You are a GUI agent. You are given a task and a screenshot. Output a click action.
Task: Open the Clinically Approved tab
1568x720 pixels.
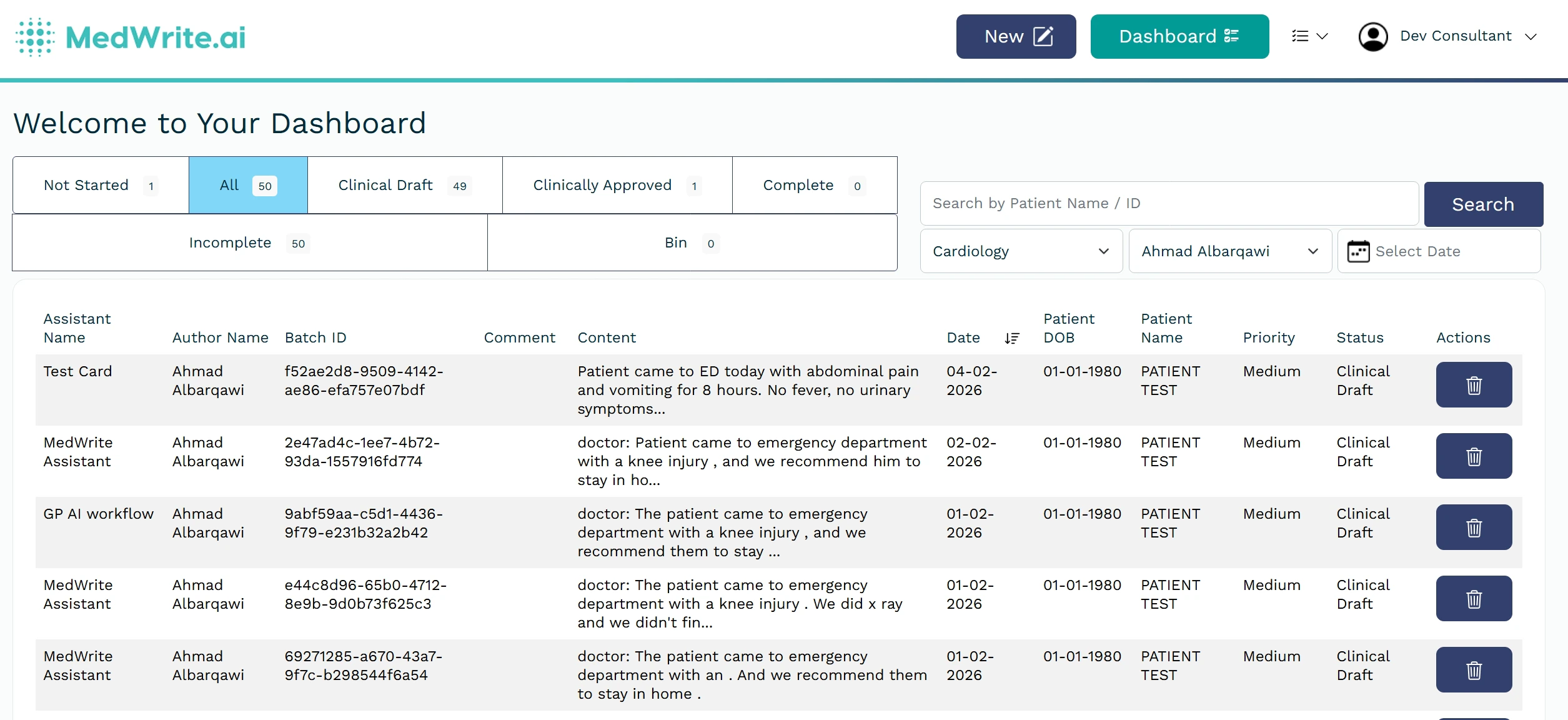coord(617,186)
